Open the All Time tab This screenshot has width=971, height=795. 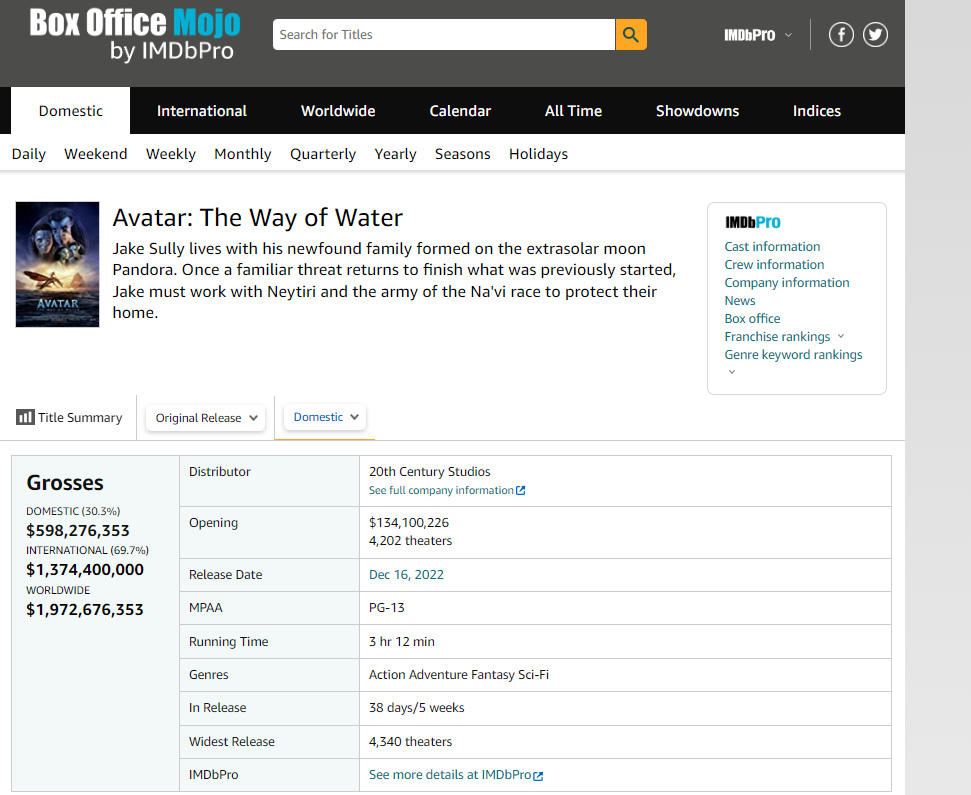click(x=573, y=111)
